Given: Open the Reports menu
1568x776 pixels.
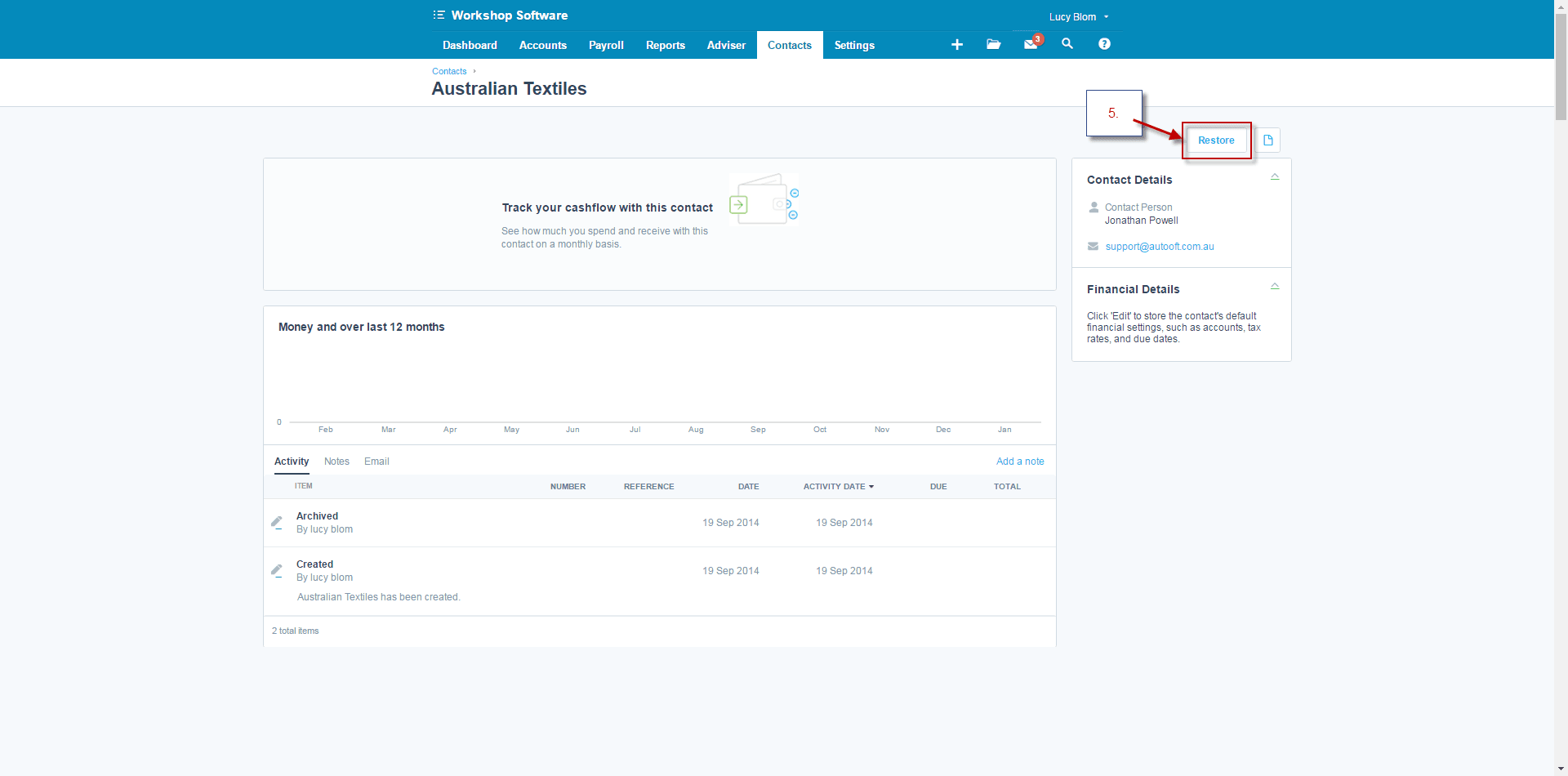Looking at the screenshot, I should pos(666,45).
